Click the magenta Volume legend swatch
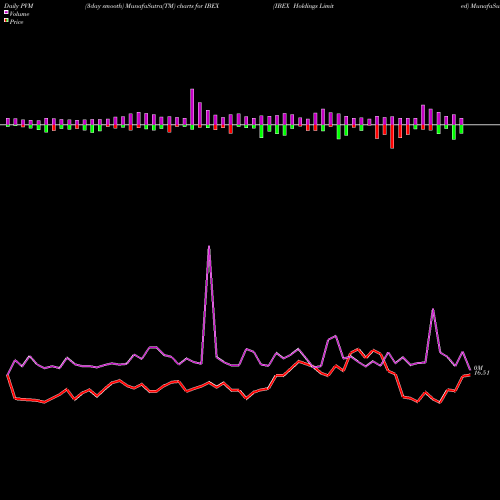Image resolution: width=500 pixels, height=500 pixels. [x=6, y=12]
